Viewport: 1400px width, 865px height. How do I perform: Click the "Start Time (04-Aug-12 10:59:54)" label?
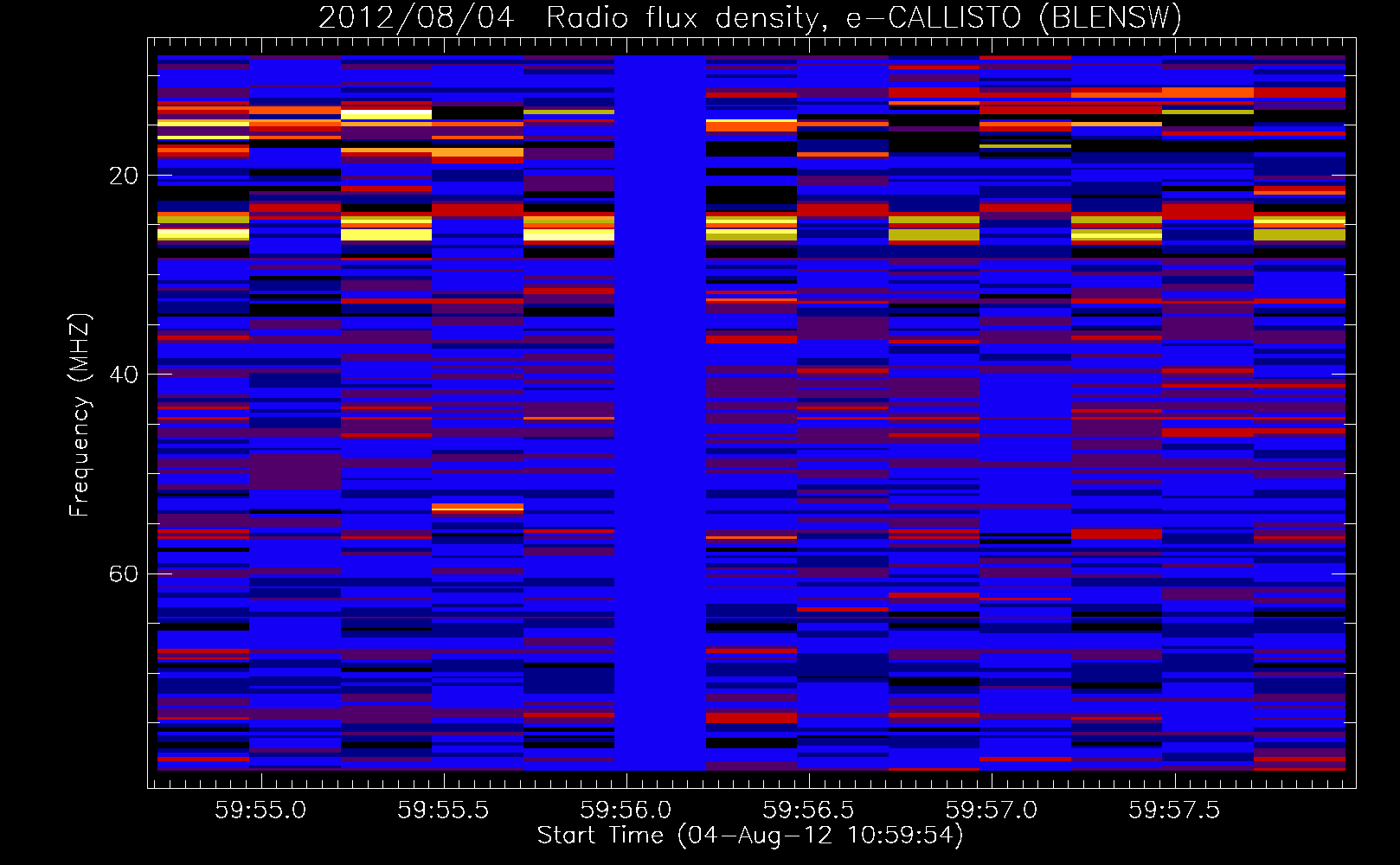click(x=750, y=836)
